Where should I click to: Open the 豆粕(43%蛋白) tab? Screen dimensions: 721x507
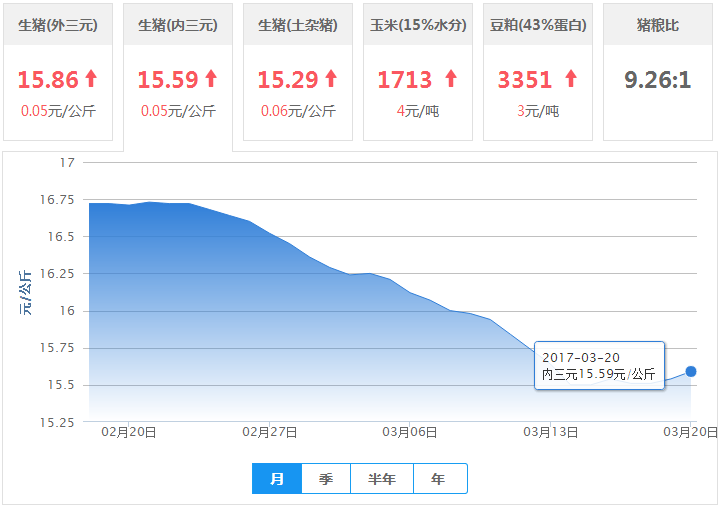click(537, 25)
